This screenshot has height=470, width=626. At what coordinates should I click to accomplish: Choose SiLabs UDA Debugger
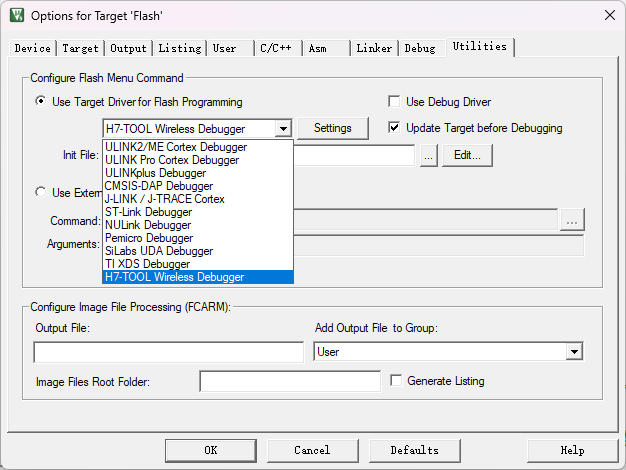point(198,251)
